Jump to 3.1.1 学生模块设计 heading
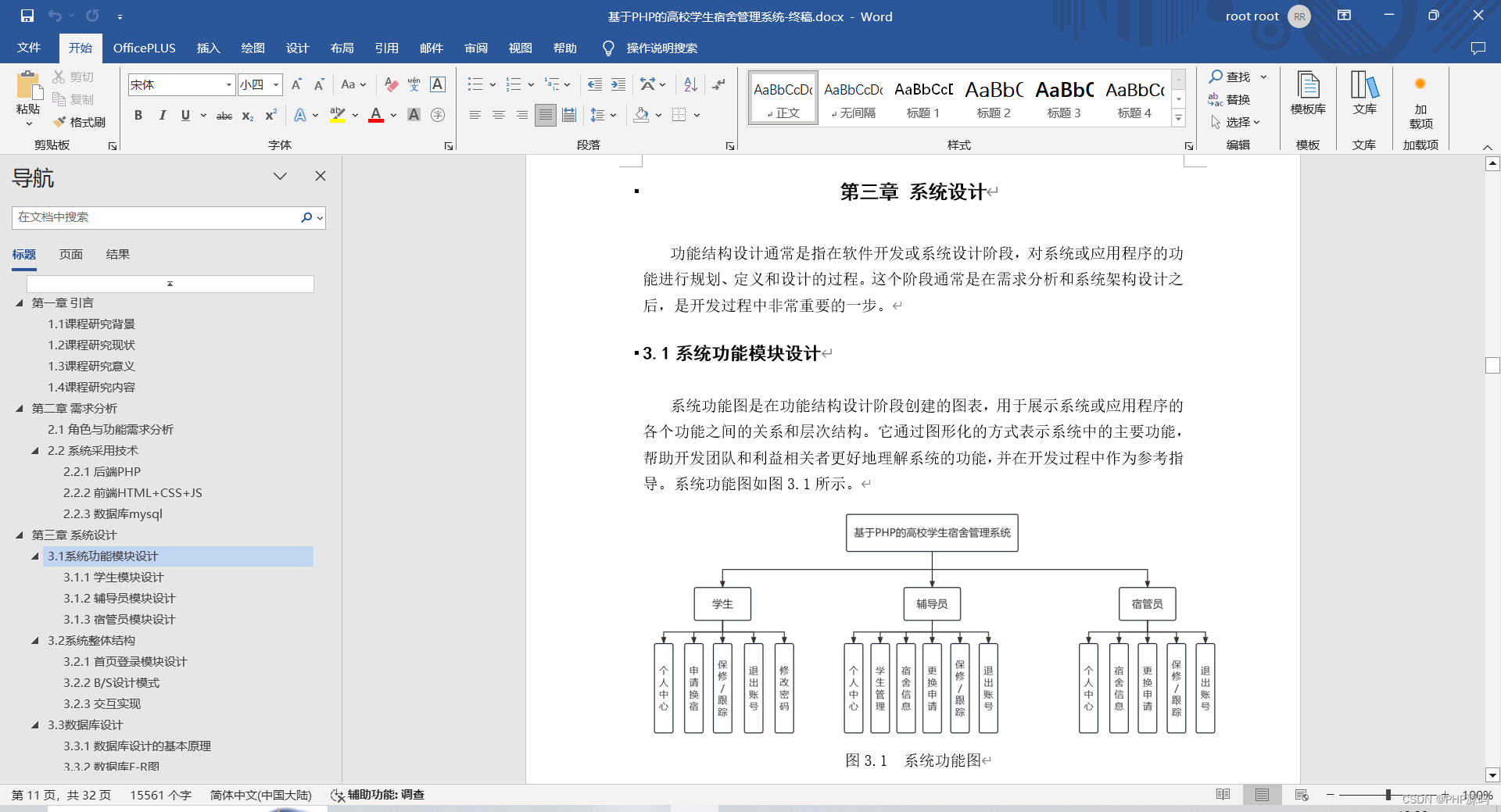The height and width of the screenshot is (812, 1501). coord(113,577)
